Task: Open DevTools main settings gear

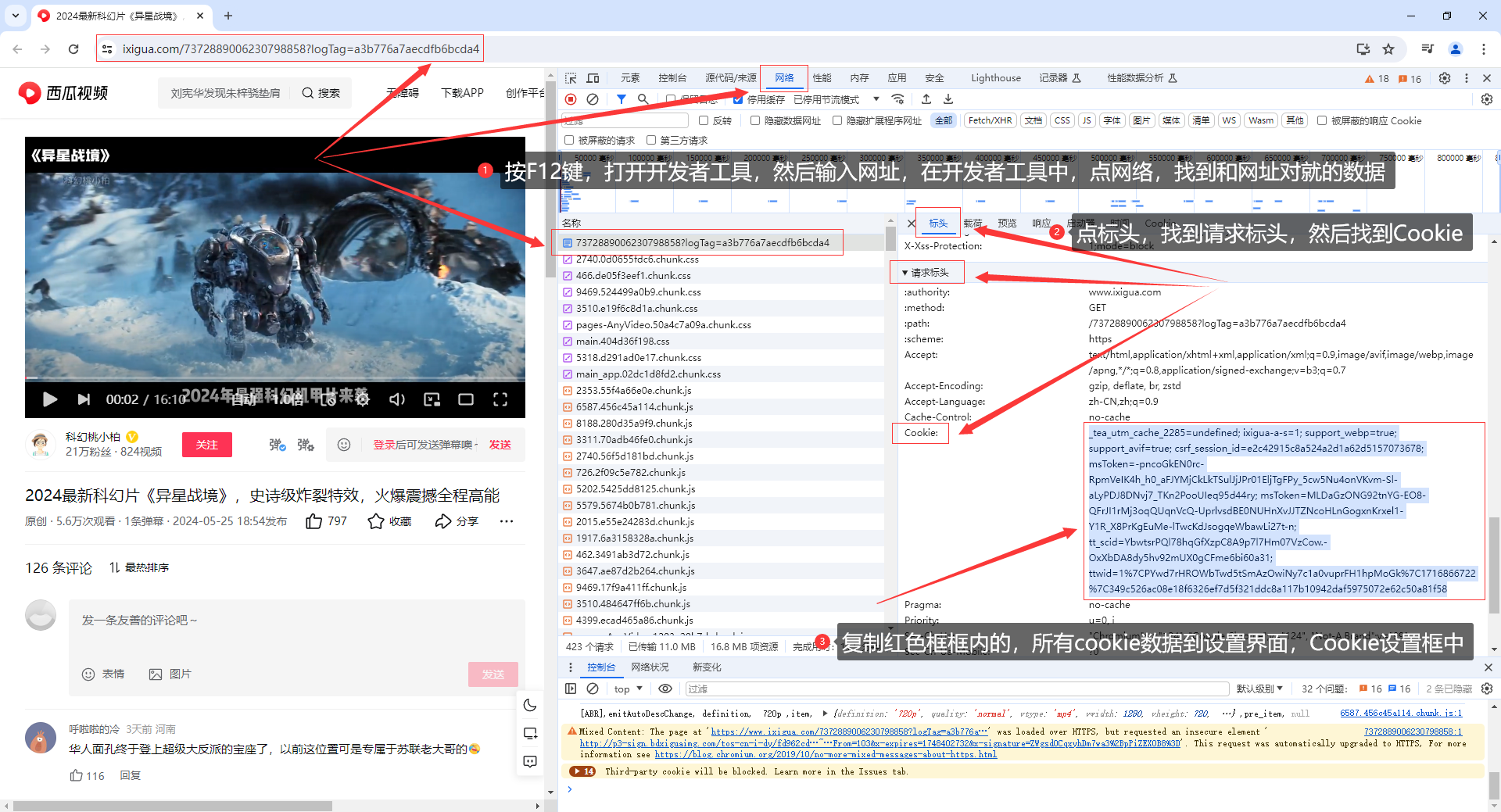Action: [x=1445, y=78]
